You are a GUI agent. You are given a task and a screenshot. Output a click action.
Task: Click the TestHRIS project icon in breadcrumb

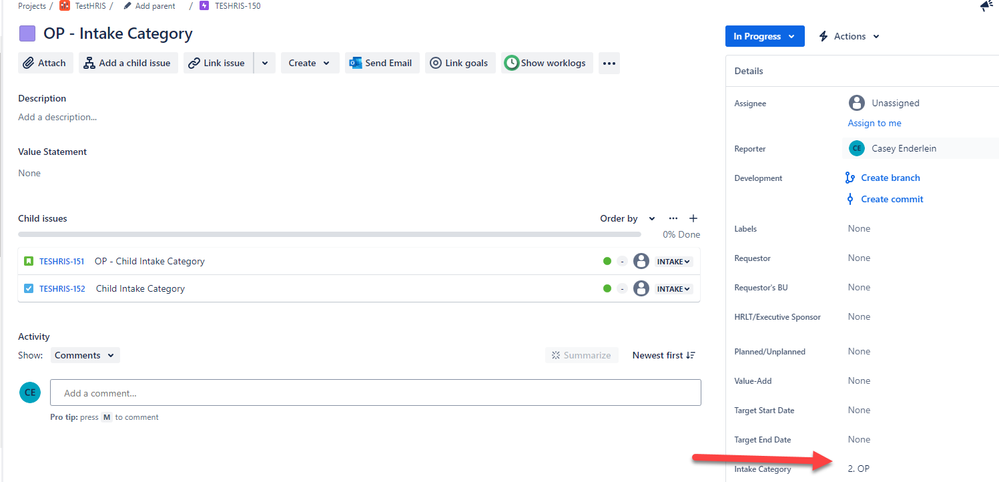(64, 6)
